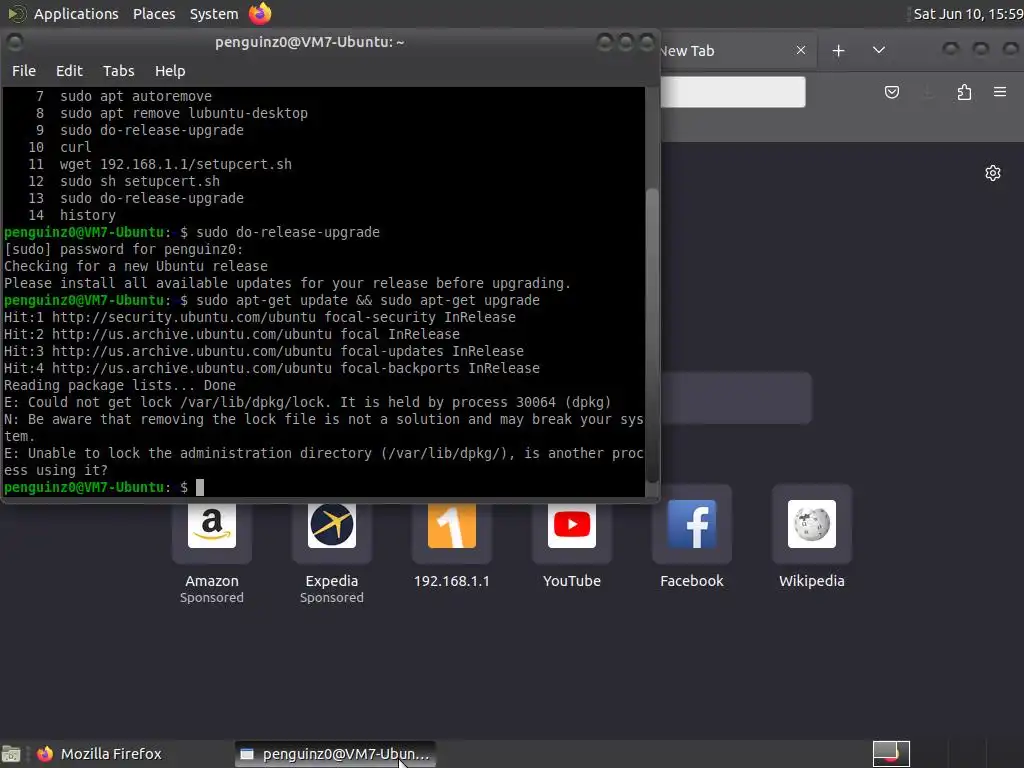Click the YouTube label text
This screenshot has width=1024, height=768.
point(571,581)
